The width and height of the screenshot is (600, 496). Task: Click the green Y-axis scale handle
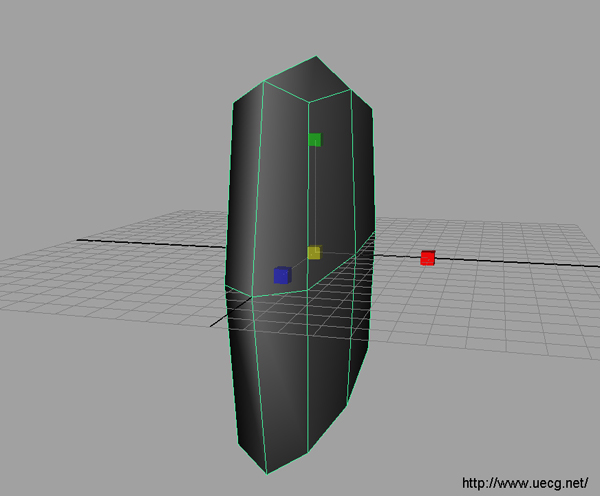click(315, 140)
